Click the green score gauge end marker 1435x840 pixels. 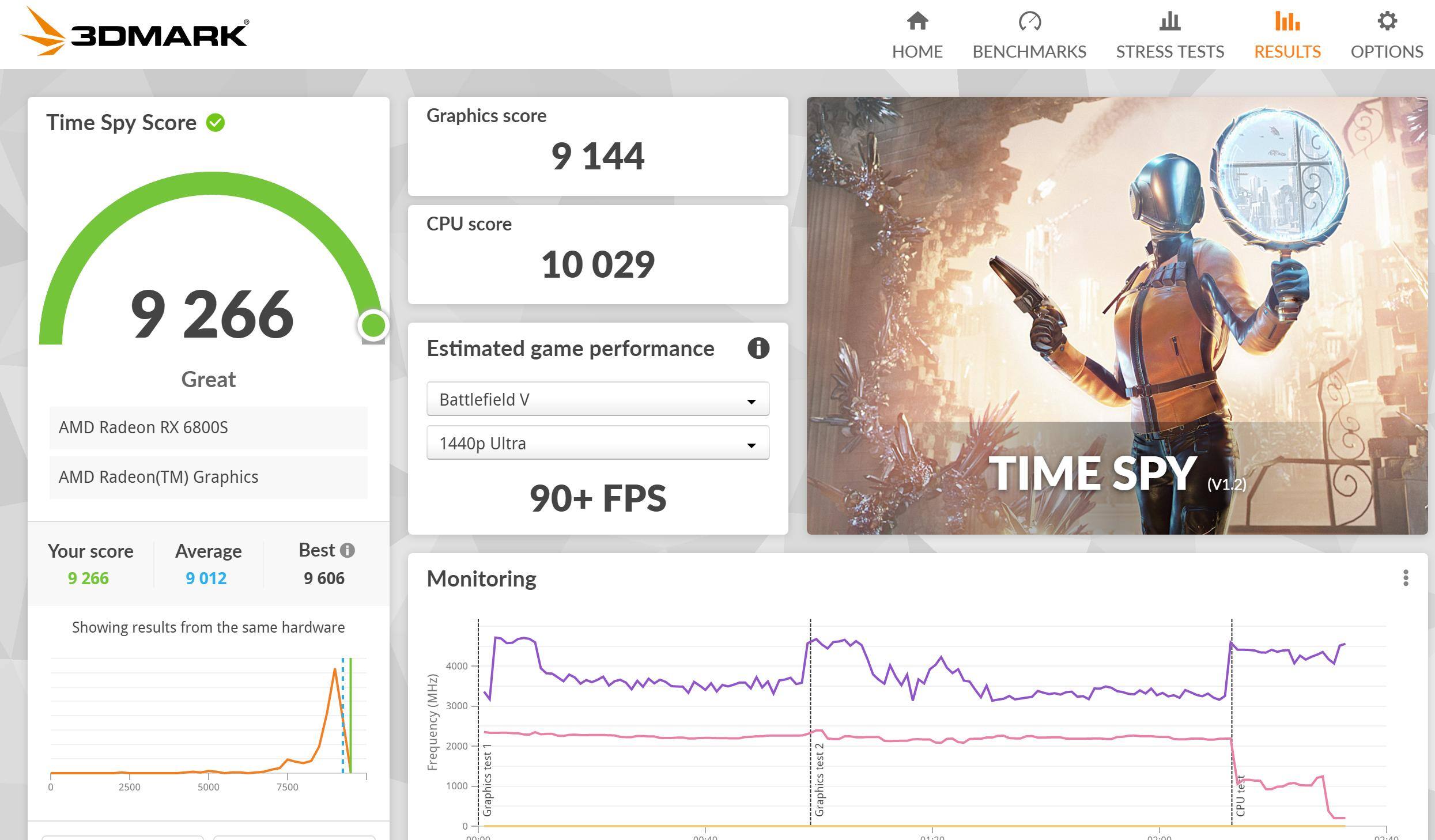point(373,326)
